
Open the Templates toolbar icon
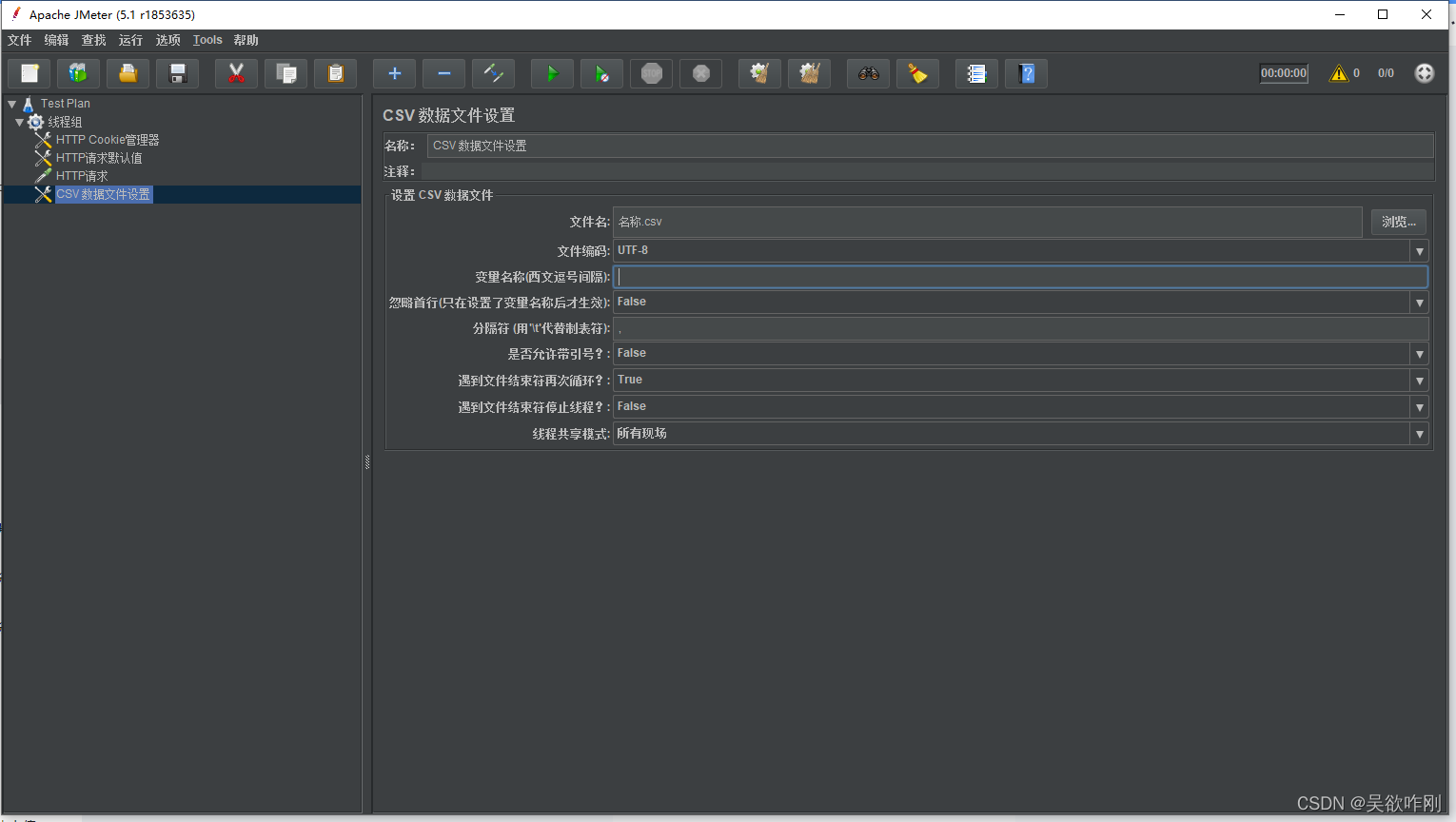pos(78,73)
